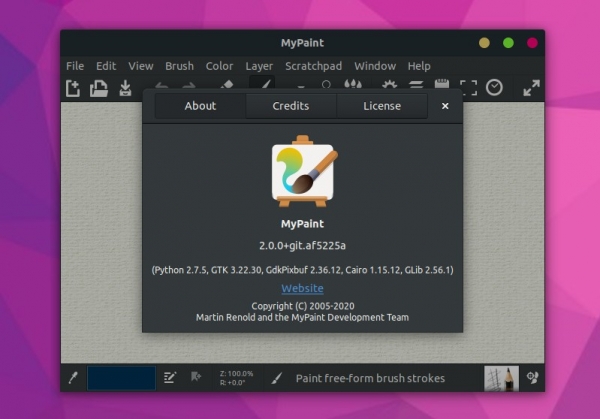Open the Layer menu
Viewport: 600px width, 419px height.
(259, 66)
